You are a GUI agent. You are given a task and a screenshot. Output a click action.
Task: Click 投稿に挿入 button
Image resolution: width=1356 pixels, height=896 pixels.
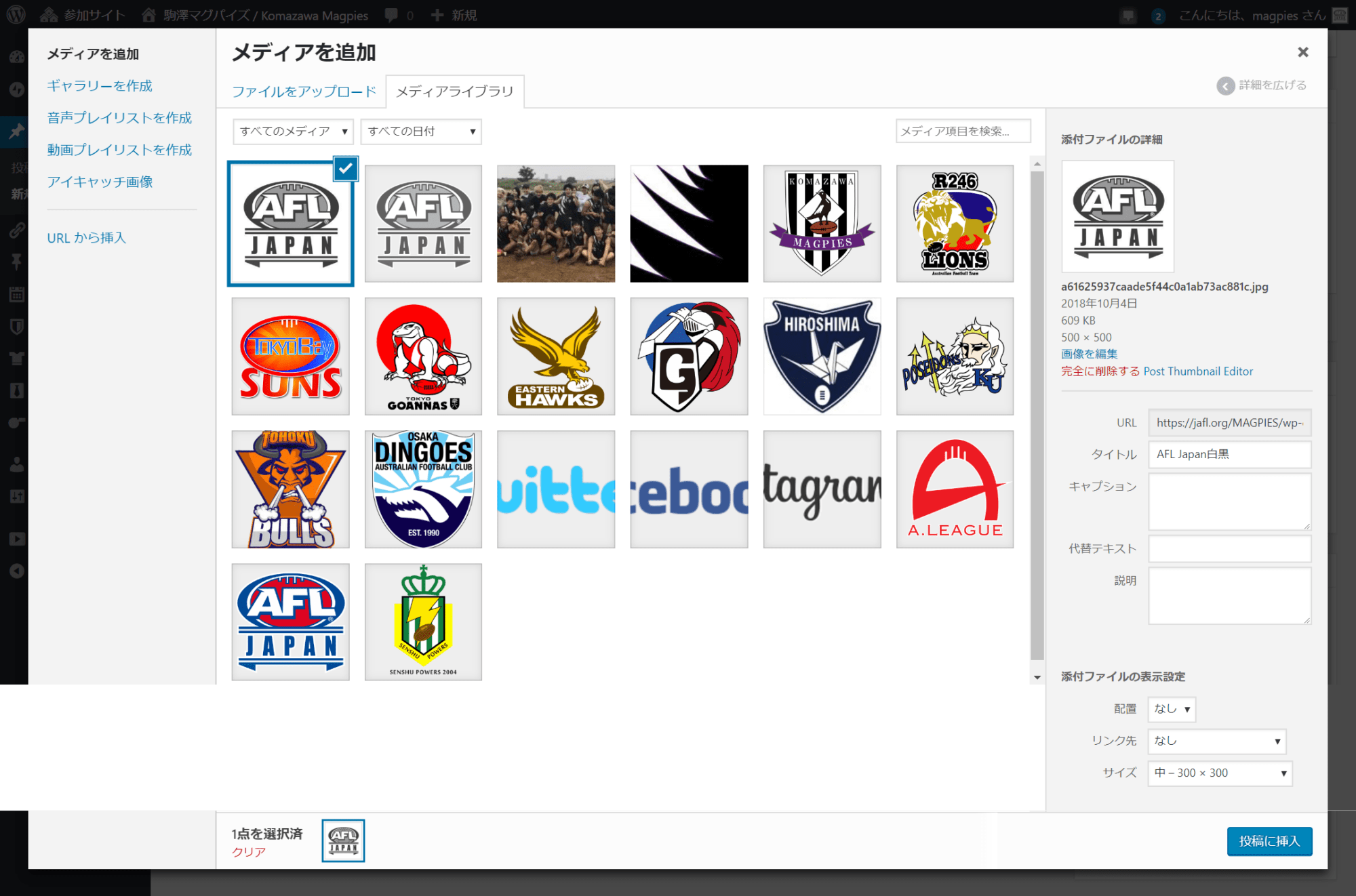point(1269,841)
